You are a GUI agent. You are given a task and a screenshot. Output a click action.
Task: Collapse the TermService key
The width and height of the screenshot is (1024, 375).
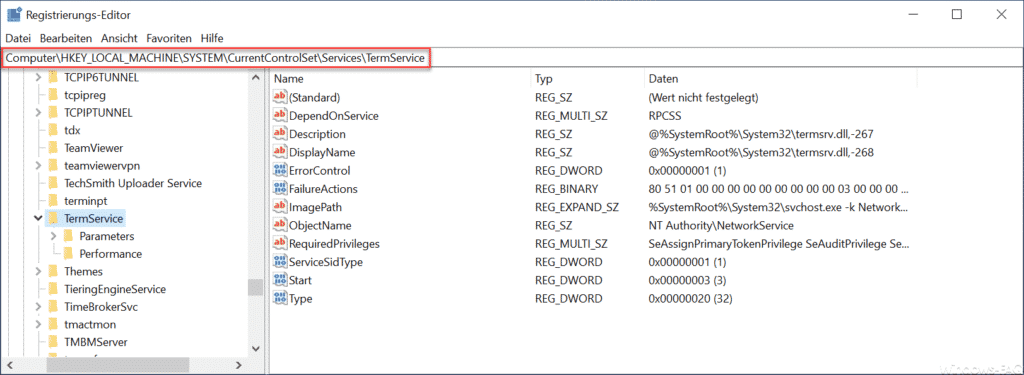click(x=39, y=218)
